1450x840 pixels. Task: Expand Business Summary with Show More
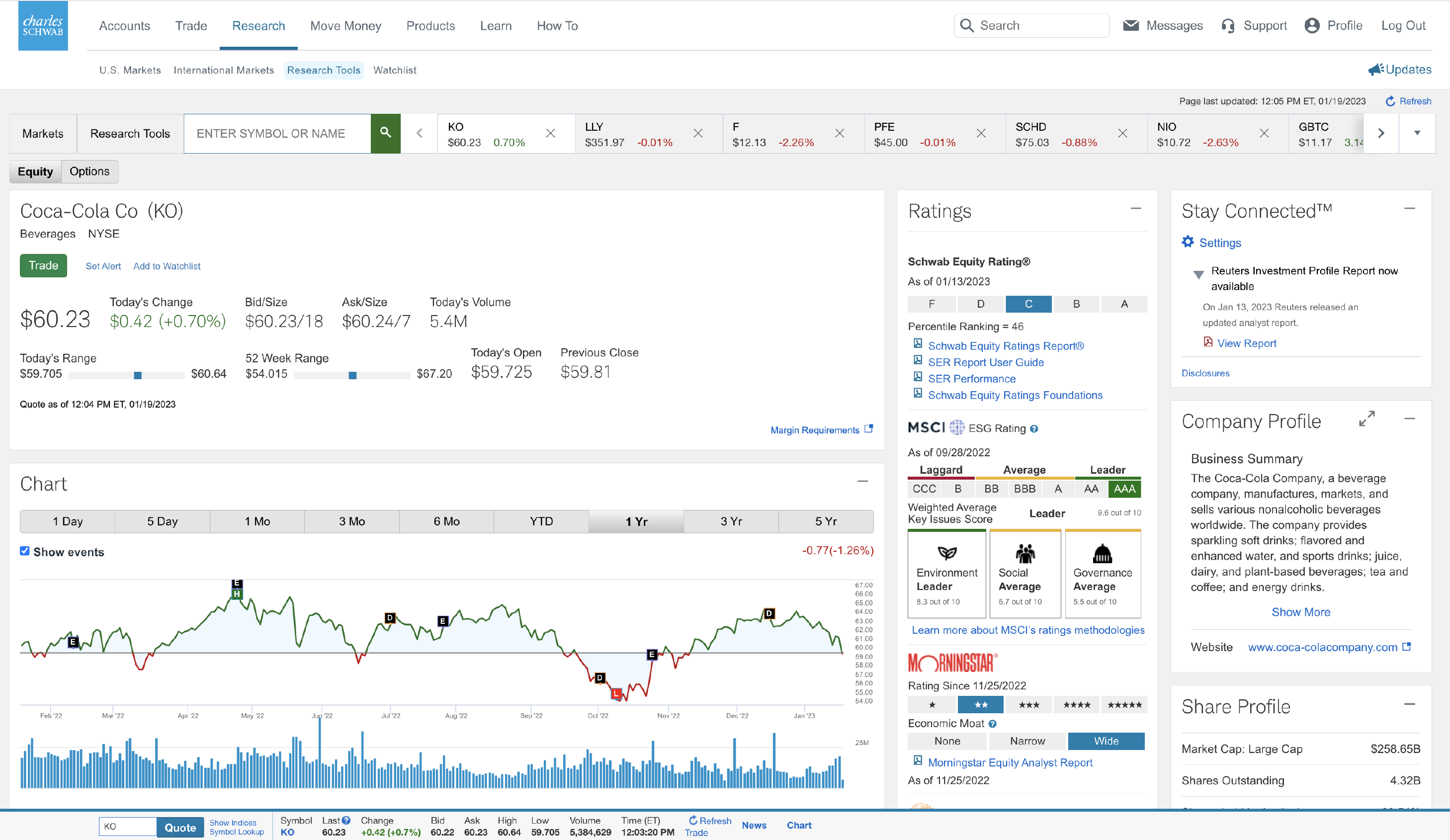(x=1301, y=612)
